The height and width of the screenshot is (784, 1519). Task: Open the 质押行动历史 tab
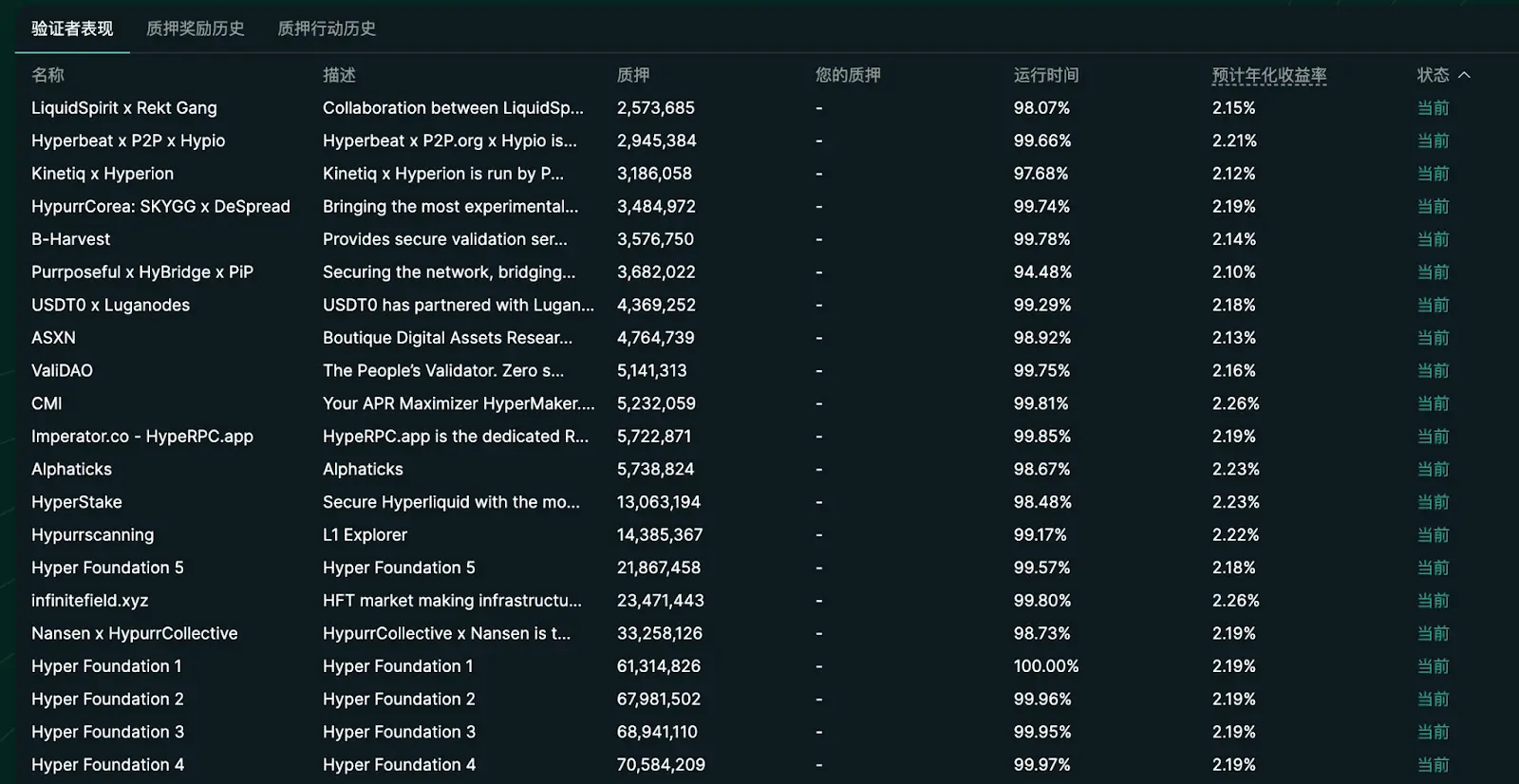pyautogui.click(x=327, y=28)
